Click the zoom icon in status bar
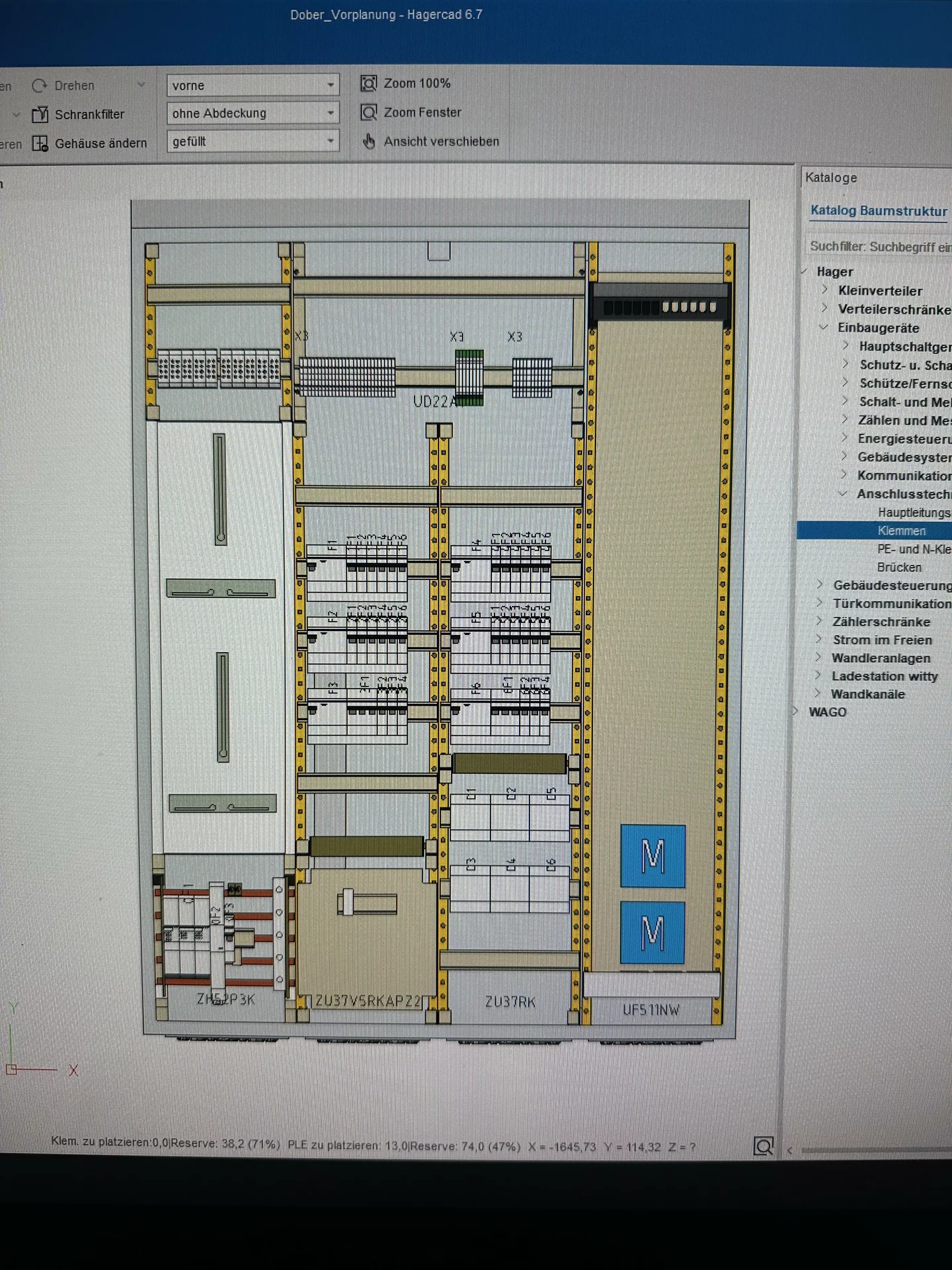Viewport: 952px width, 1270px height. coord(763,1146)
